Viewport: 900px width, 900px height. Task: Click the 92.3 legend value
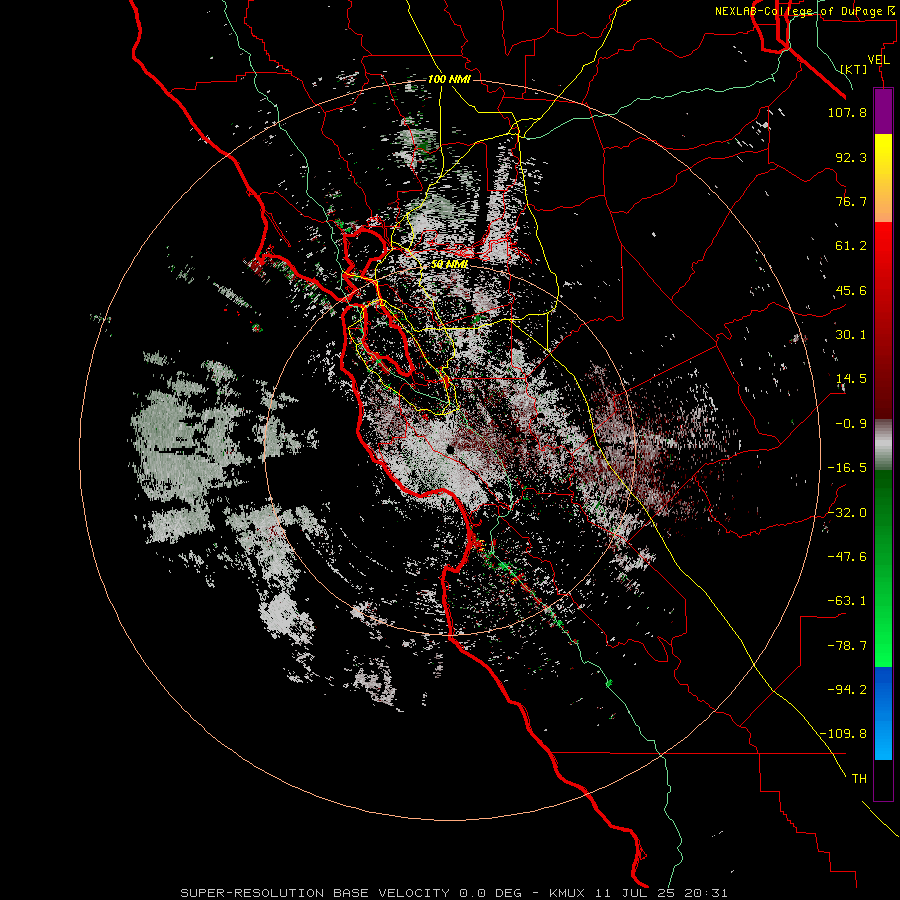[851, 157]
